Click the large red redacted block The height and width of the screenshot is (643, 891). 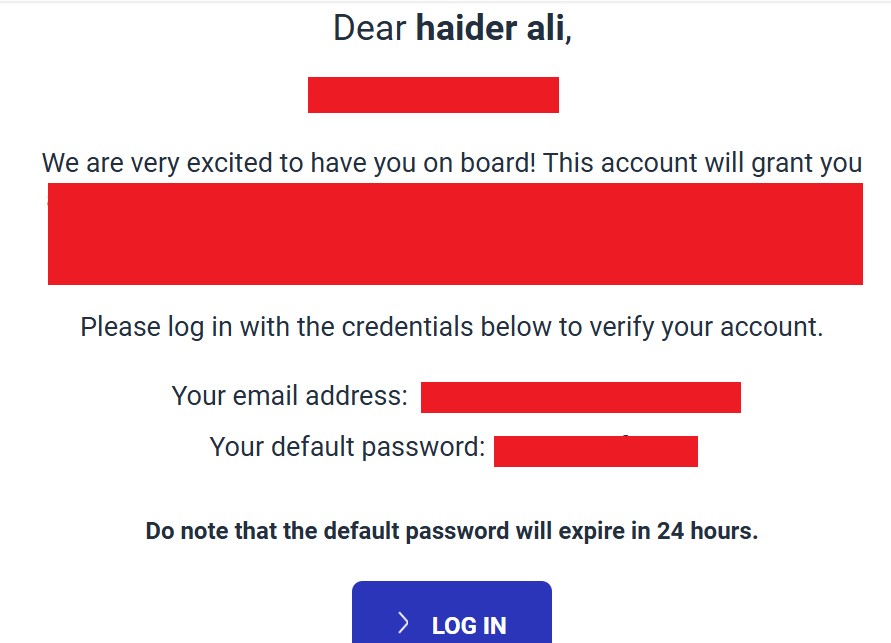(455, 234)
